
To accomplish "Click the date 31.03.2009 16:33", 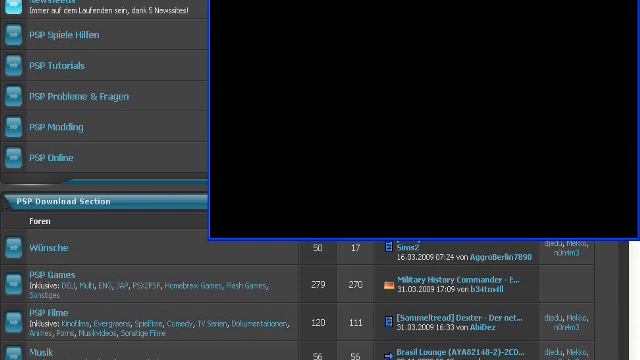I will pos(426,327).
